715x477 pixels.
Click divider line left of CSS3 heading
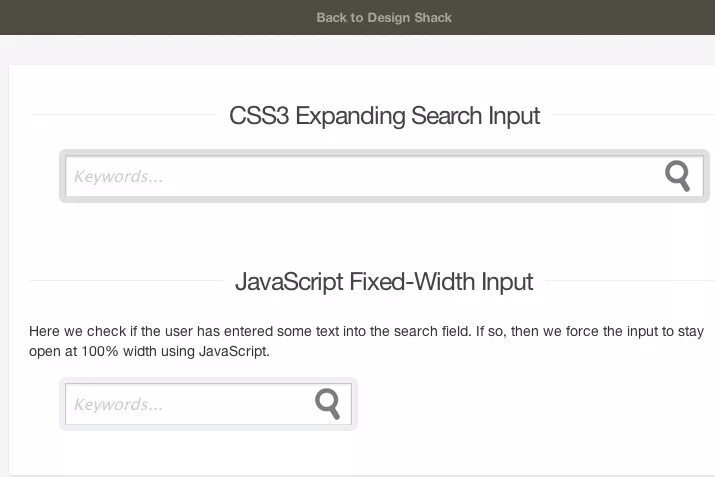120,115
